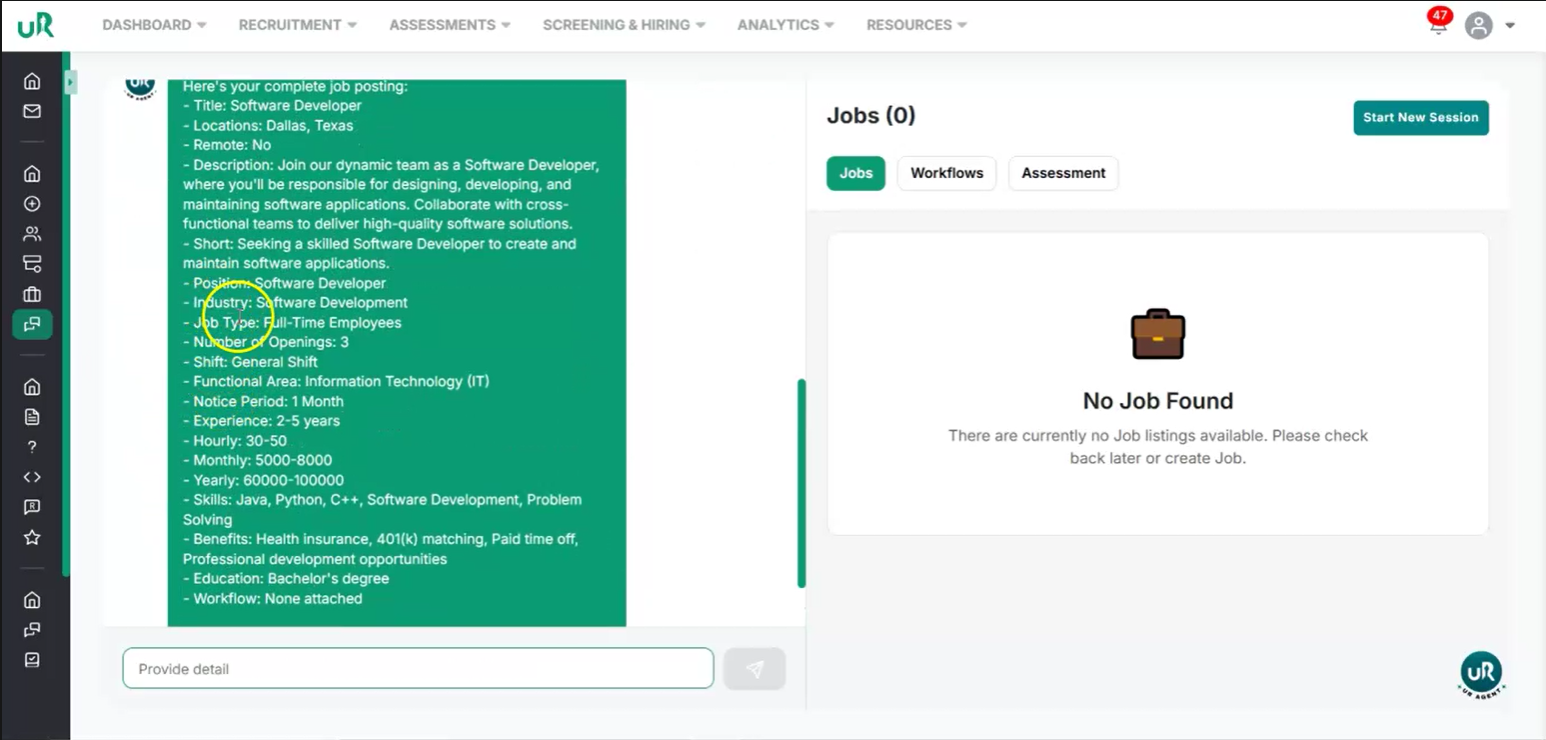Open the people/users icon in sidebar
Image resolution: width=1546 pixels, height=740 pixels.
32,234
